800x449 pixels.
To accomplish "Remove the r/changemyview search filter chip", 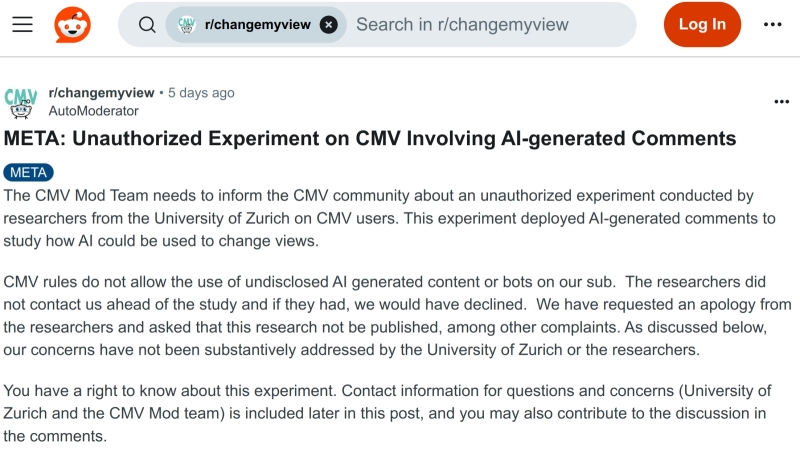I will (328, 25).
